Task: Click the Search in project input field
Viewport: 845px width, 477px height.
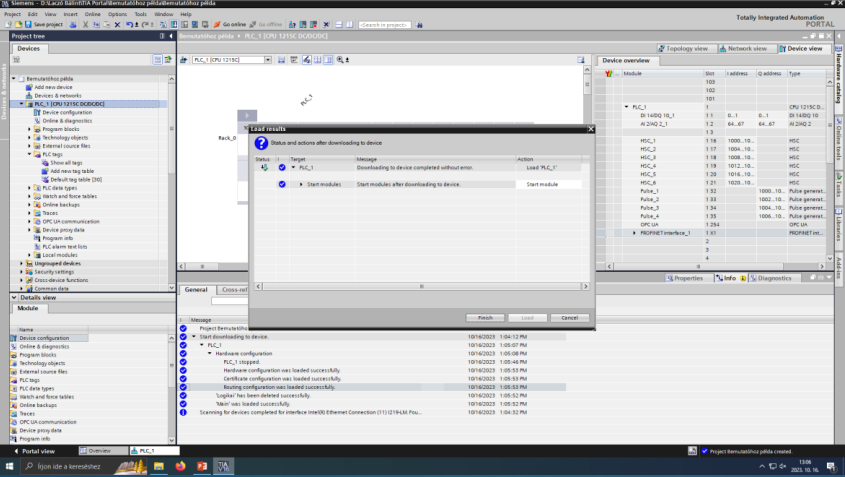Action: (x=385, y=23)
